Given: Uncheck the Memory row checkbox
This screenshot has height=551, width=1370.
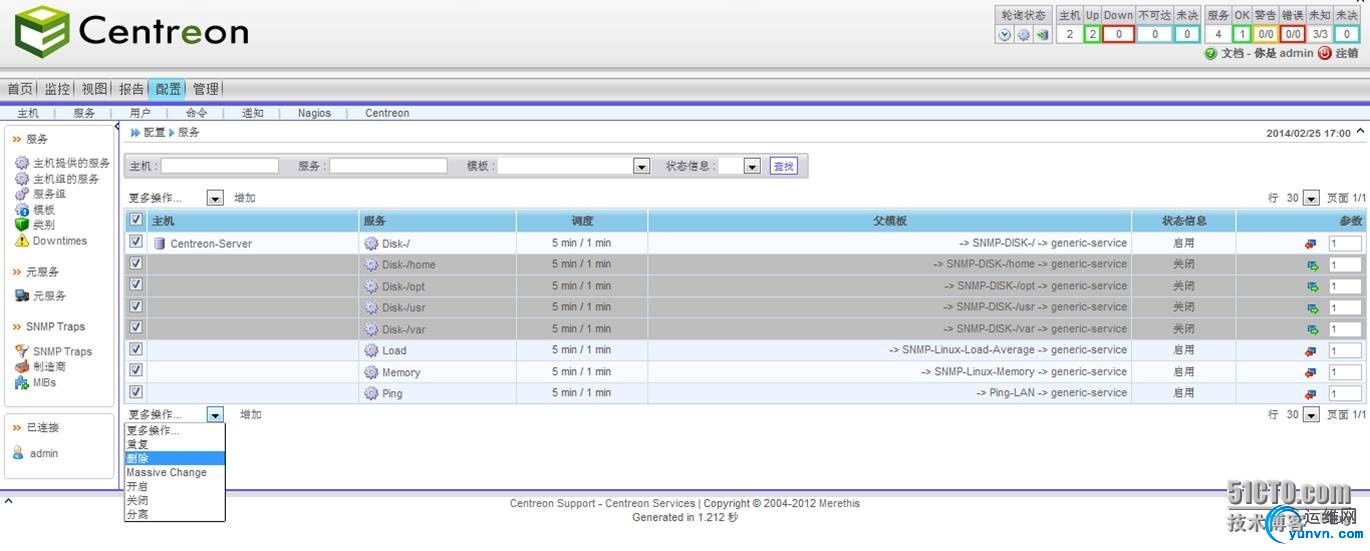Looking at the screenshot, I should click(136, 371).
